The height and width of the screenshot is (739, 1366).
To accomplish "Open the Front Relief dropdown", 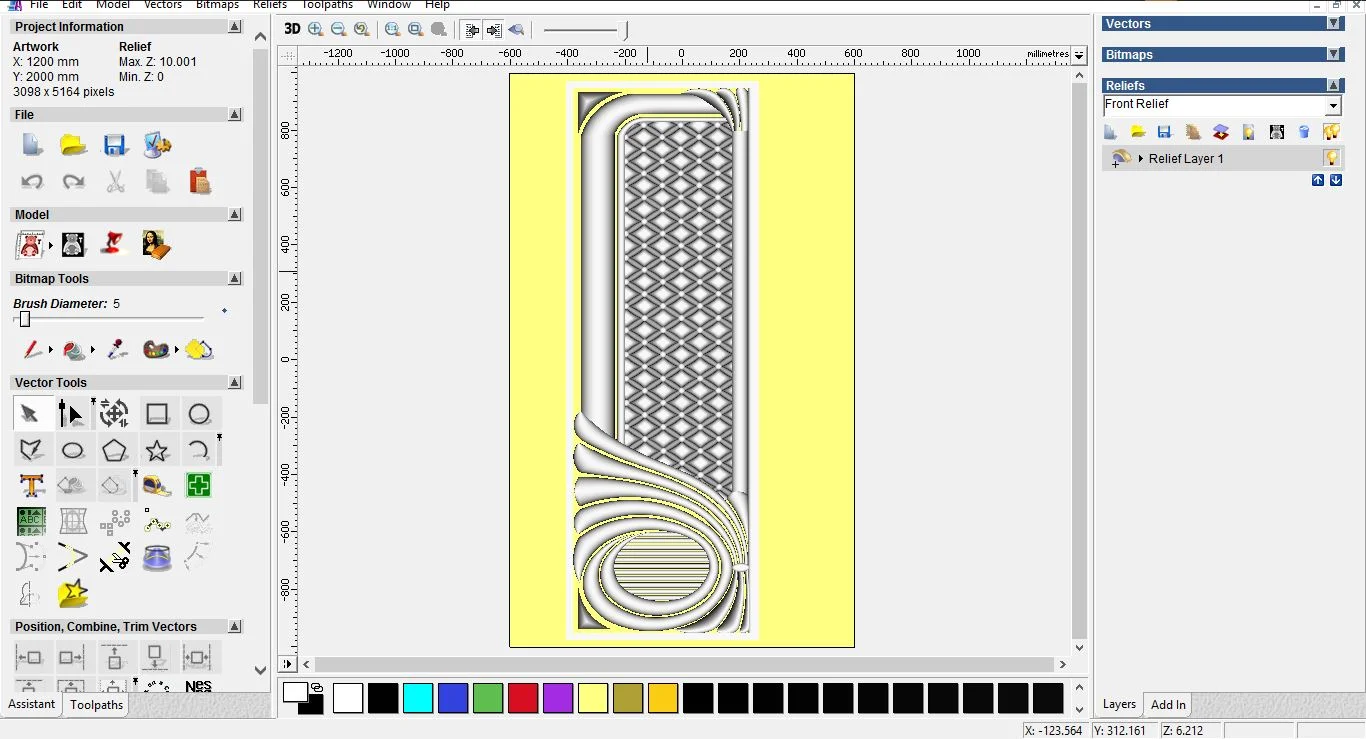I will [1333, 106].
